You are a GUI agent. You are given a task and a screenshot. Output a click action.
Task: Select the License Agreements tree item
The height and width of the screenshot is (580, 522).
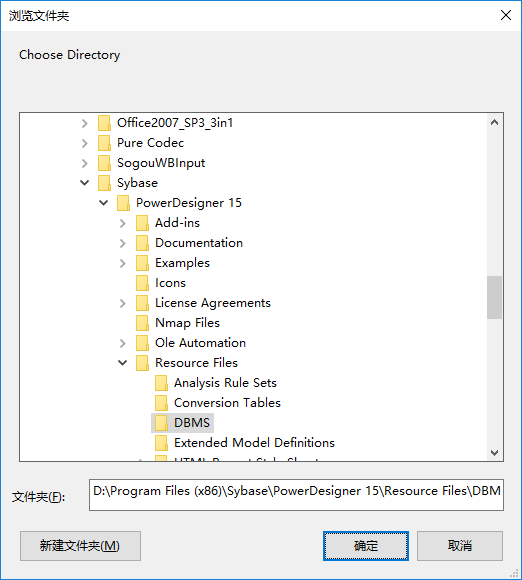tap(213, 303)
